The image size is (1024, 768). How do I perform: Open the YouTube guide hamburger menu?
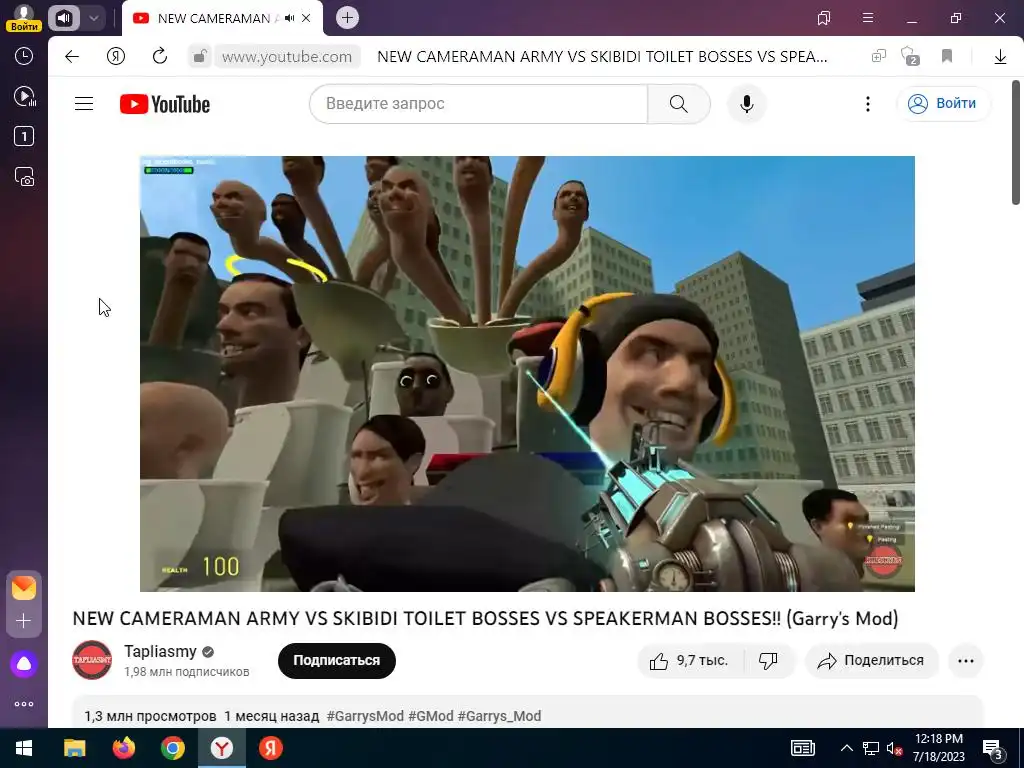point(84,104)
